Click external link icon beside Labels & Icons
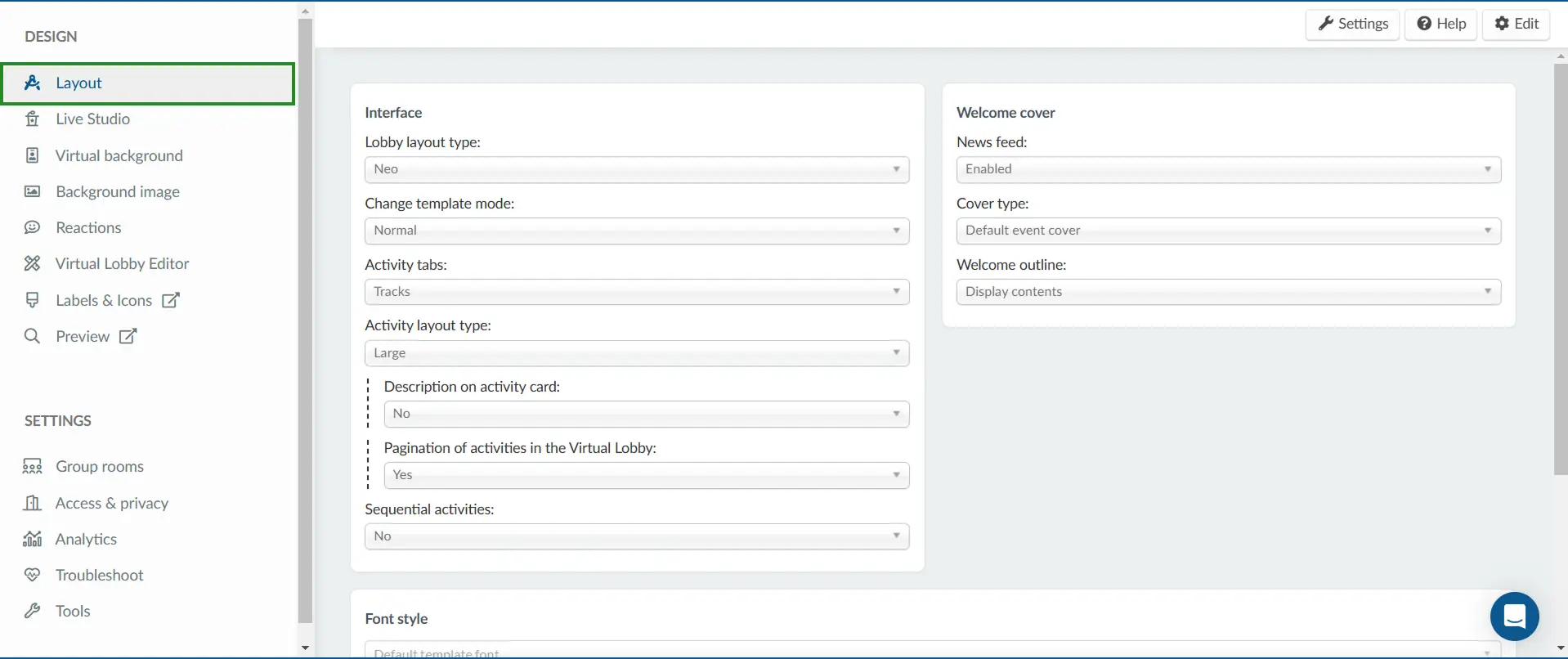The height and width of the screenshot is (659, 1568). (171, 300)
